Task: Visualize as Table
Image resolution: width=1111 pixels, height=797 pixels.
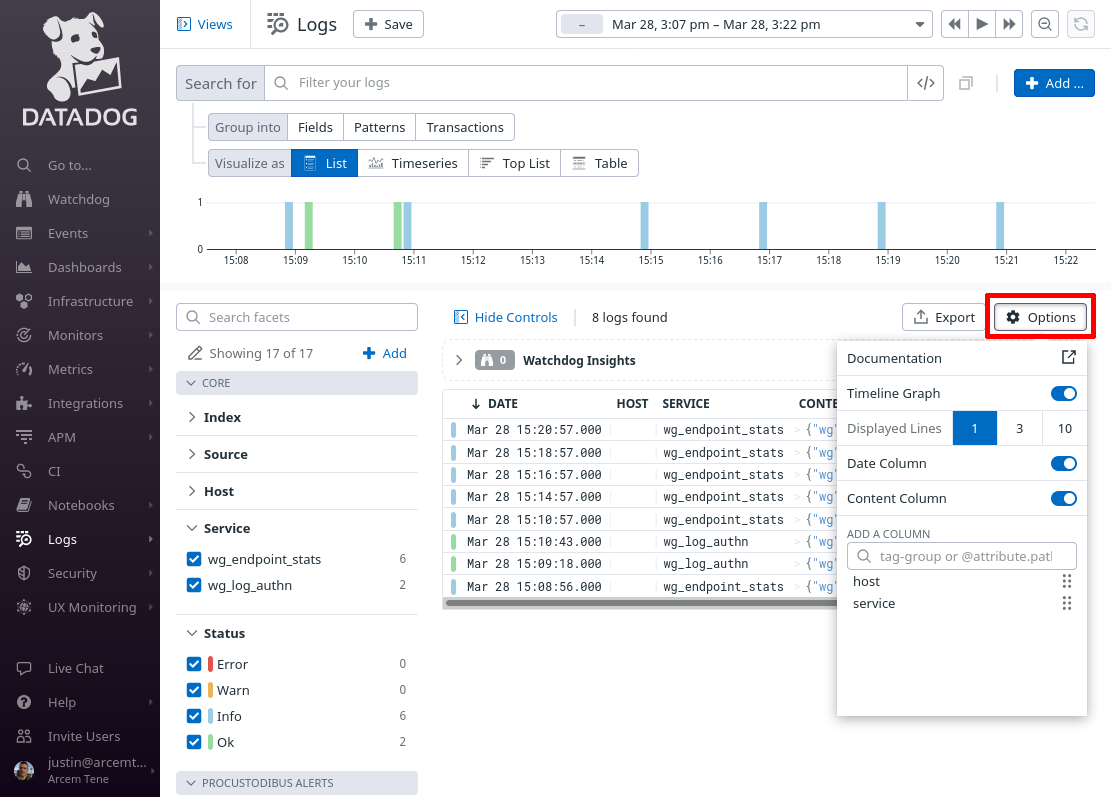Action: click(599, 163)
